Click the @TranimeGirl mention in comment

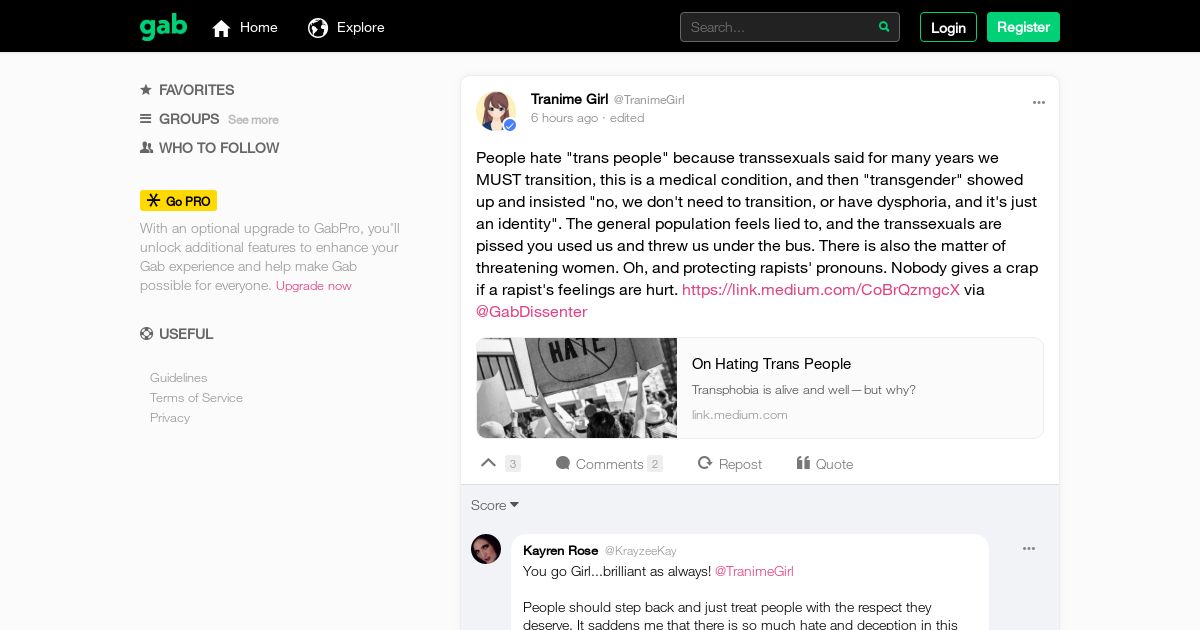coord(754,571)
